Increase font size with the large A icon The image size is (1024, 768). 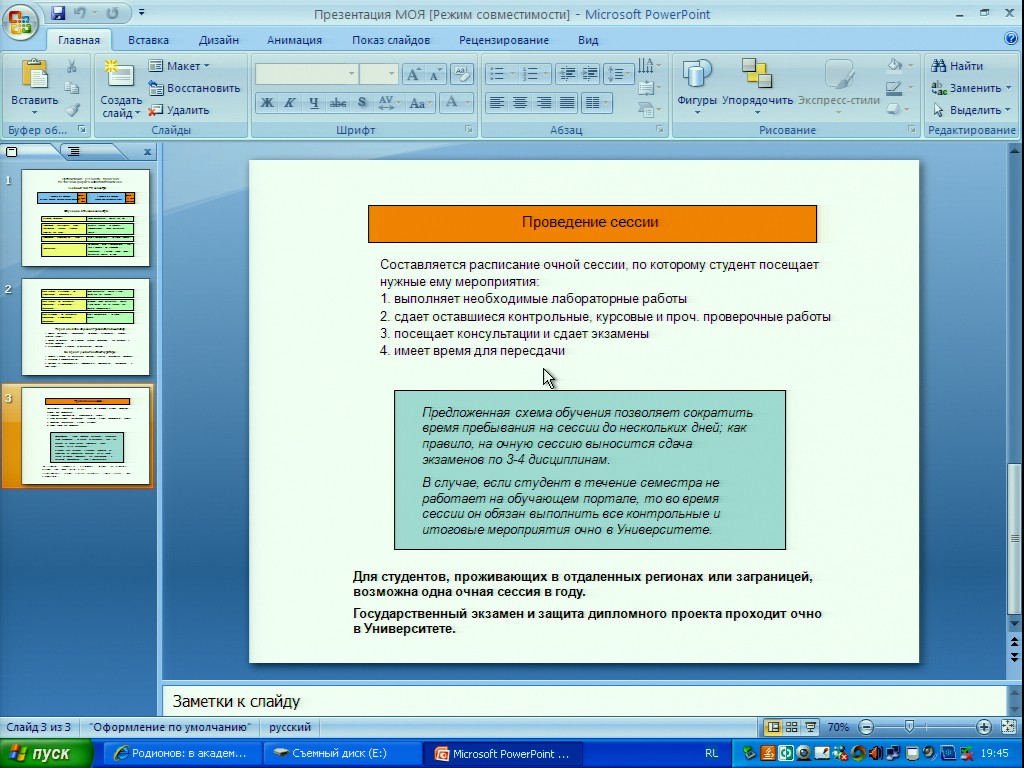coord(413,74)
